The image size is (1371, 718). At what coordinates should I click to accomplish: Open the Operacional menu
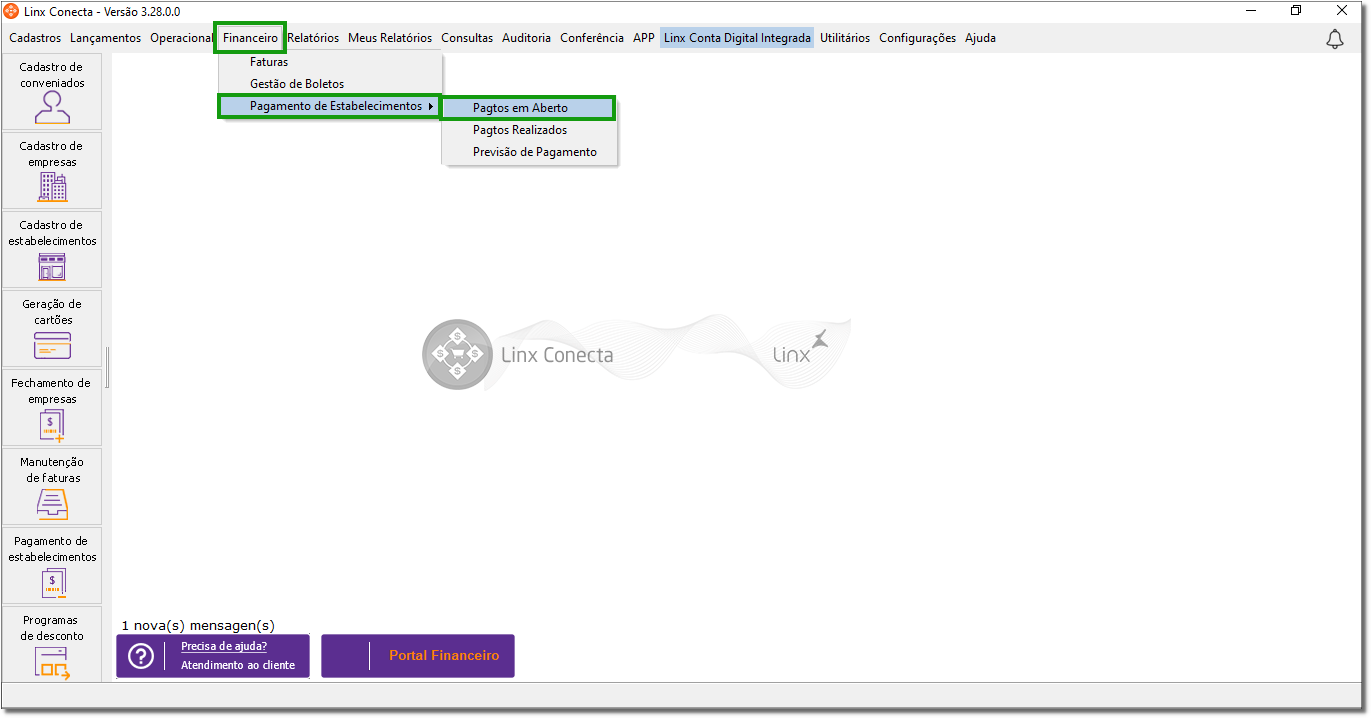pyautogui.click(x=182, y=38)
